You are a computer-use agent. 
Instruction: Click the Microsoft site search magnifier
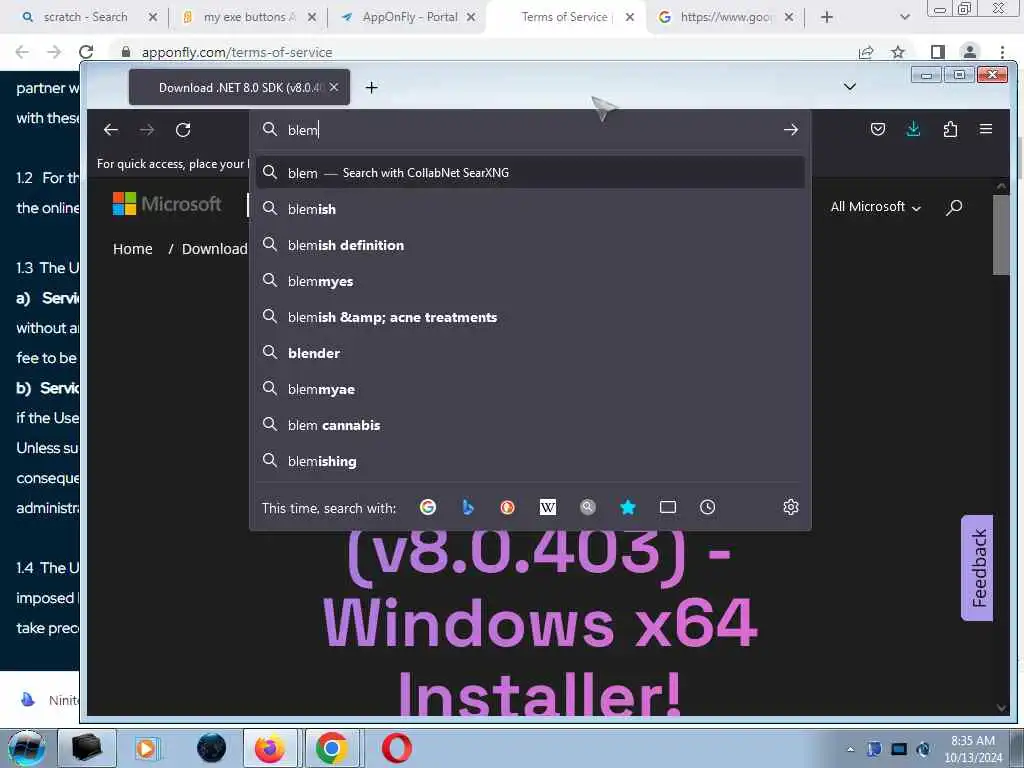[954, 208]
